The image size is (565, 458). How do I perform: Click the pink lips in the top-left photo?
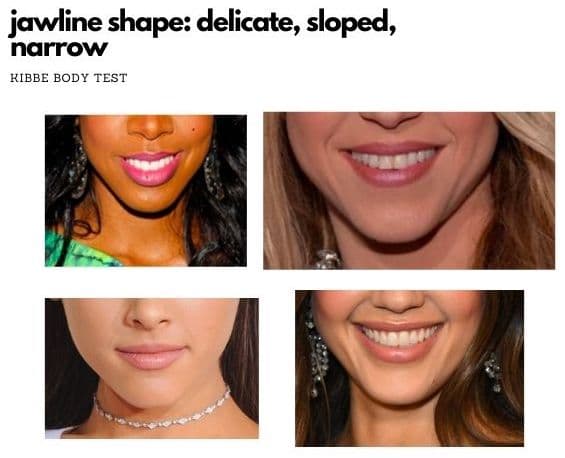[x=151, y=169]
